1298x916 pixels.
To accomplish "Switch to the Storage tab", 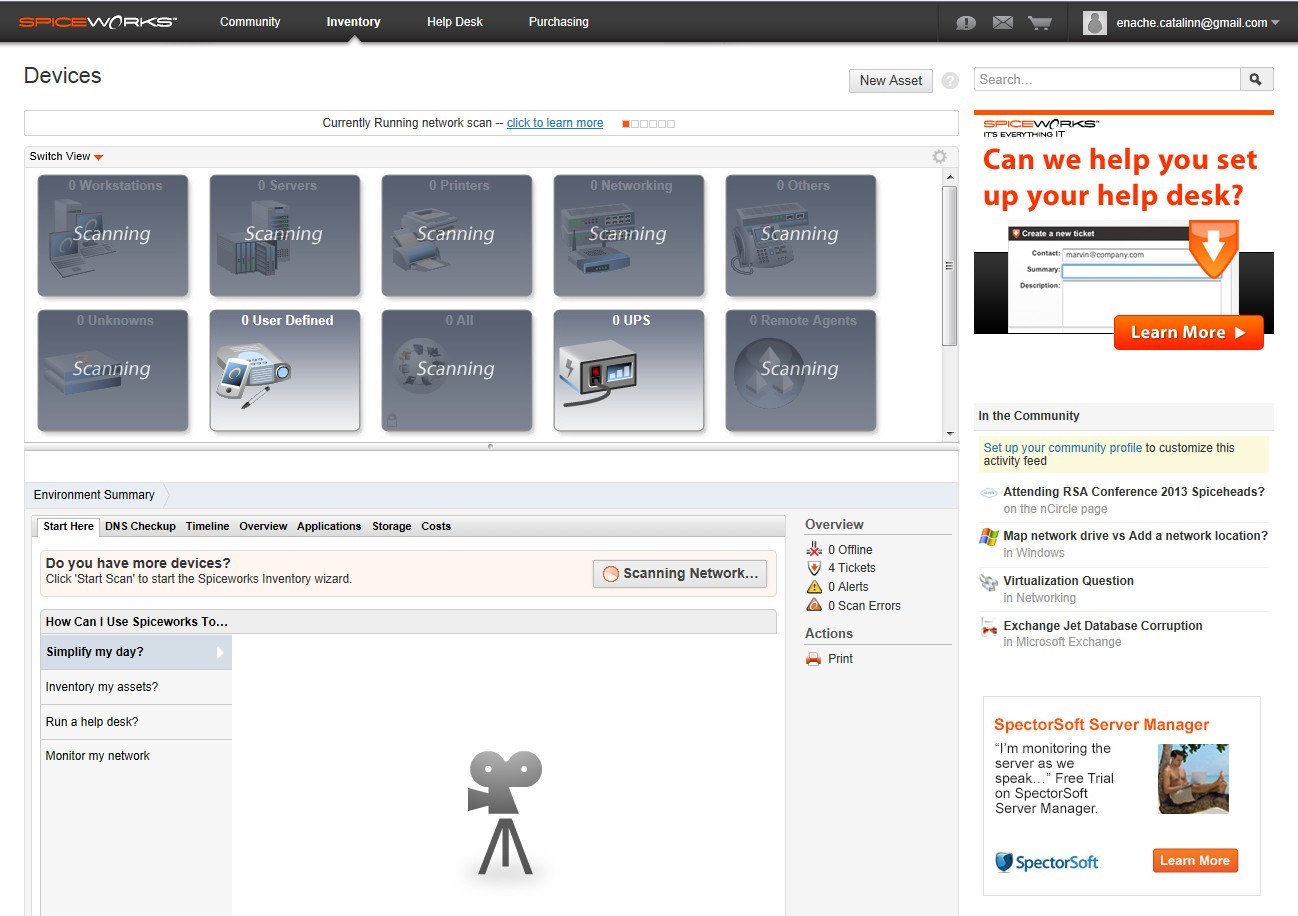I will click(391, 526).
